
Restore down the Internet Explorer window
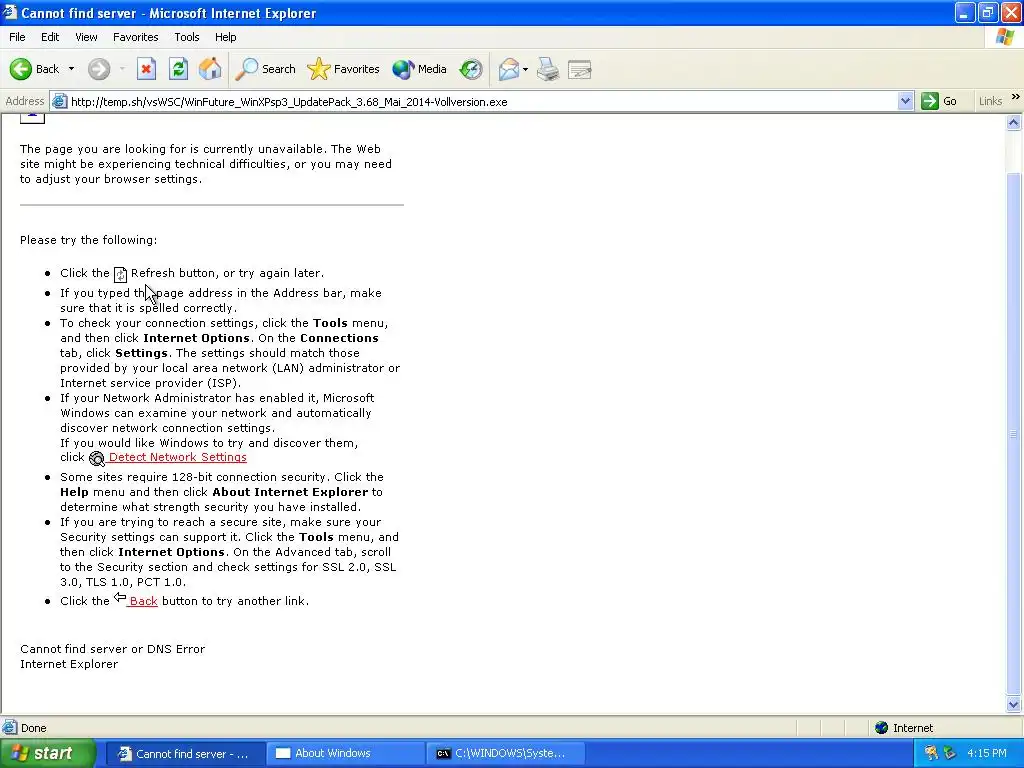[987, 13]
